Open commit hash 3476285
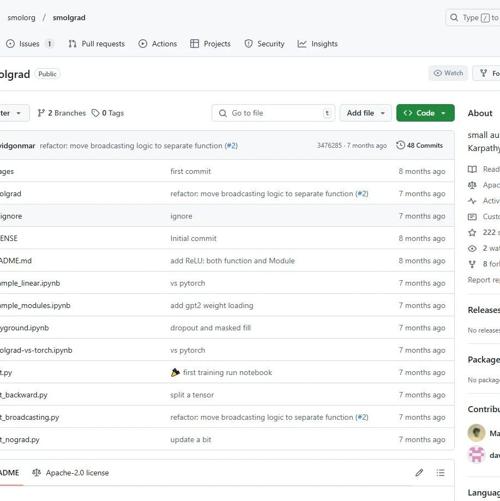The width and height of the screenshot is (500, 501). [329, 145]
